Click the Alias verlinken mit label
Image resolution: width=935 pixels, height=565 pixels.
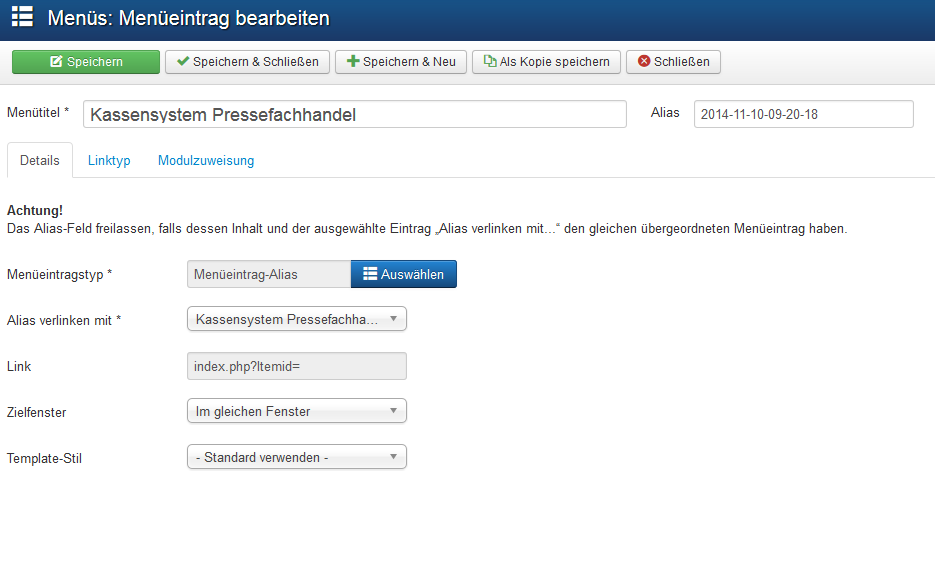pyautogui.click(x=64, y=321)
